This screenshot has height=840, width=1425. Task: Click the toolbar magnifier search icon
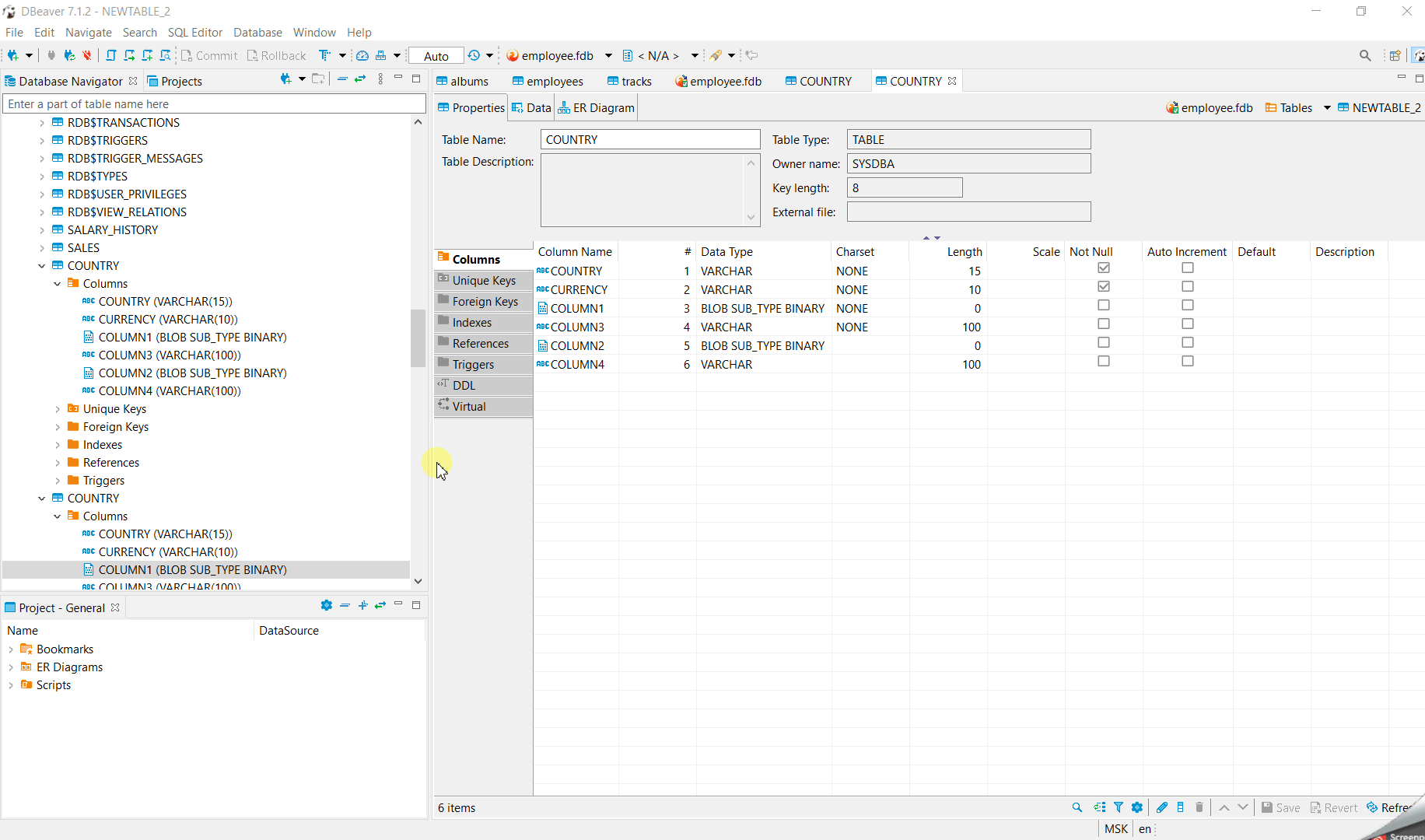point(1365,55)
